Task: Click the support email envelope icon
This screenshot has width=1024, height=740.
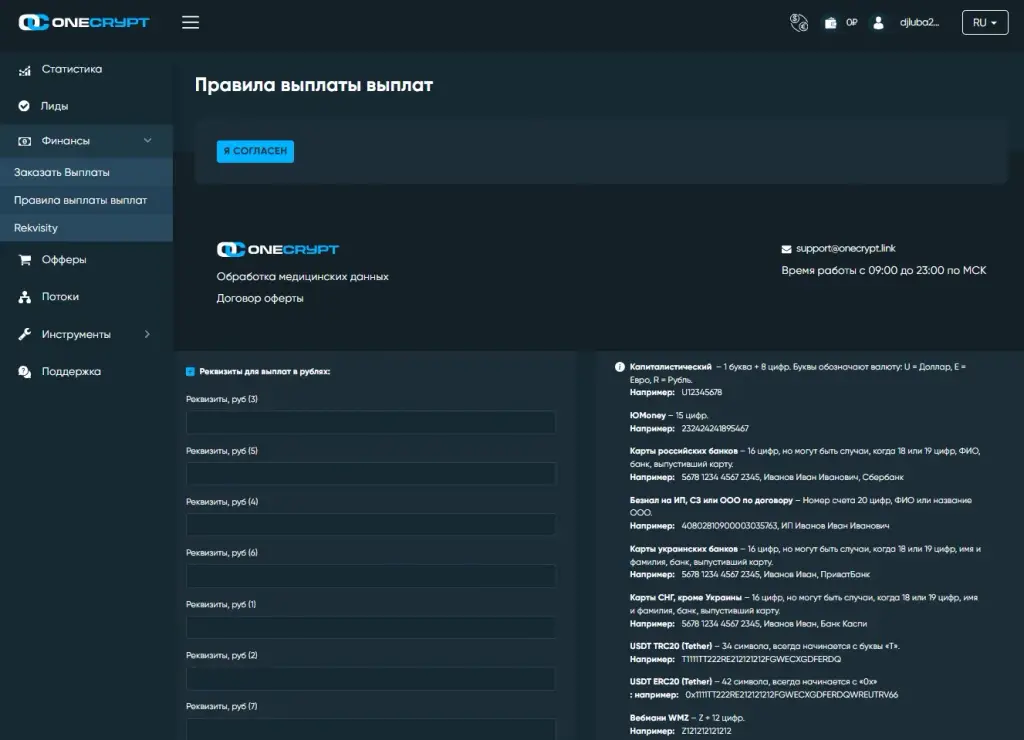Action: click(x=786, y=249)
